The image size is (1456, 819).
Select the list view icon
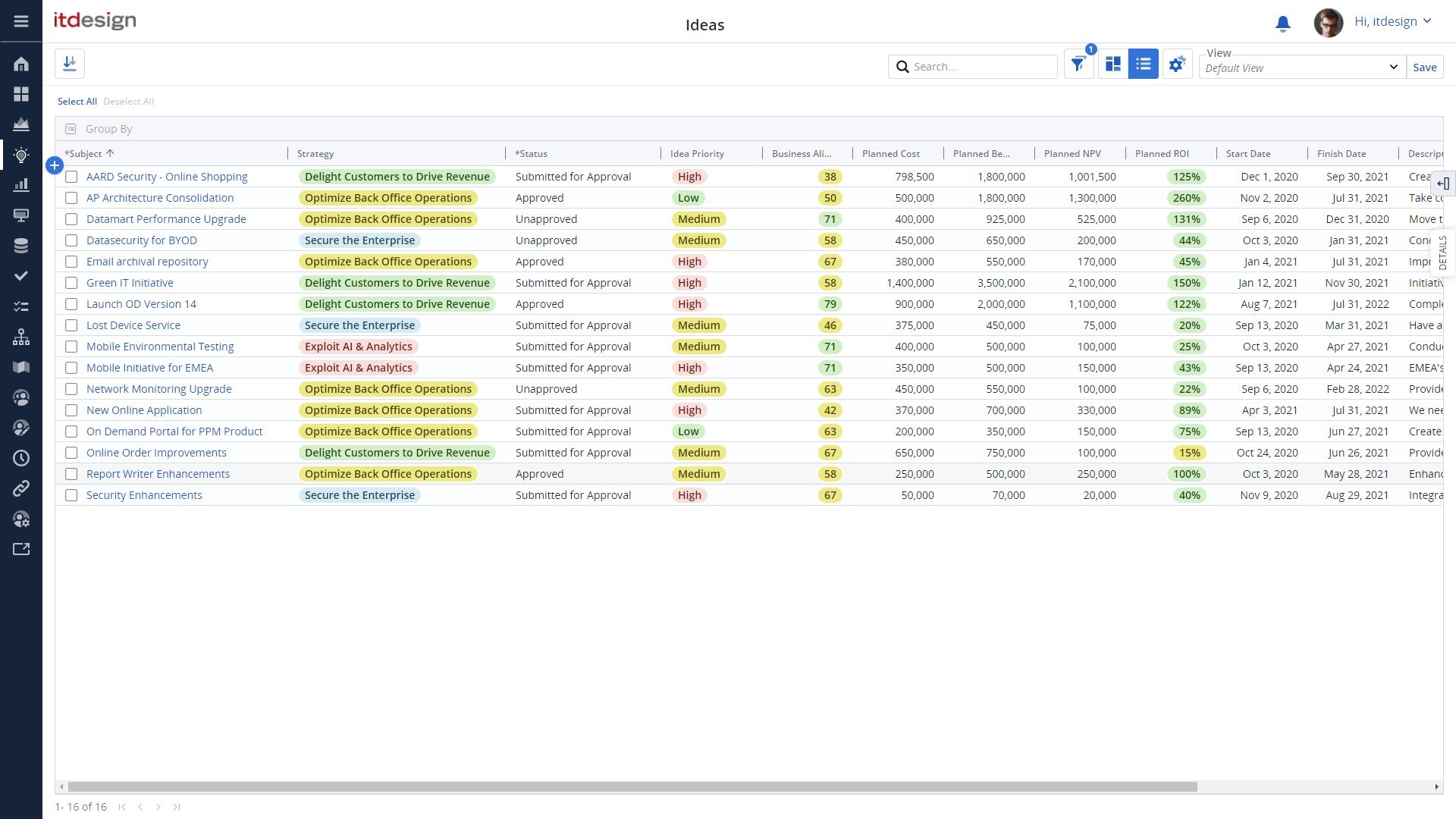coord(1143,64)
